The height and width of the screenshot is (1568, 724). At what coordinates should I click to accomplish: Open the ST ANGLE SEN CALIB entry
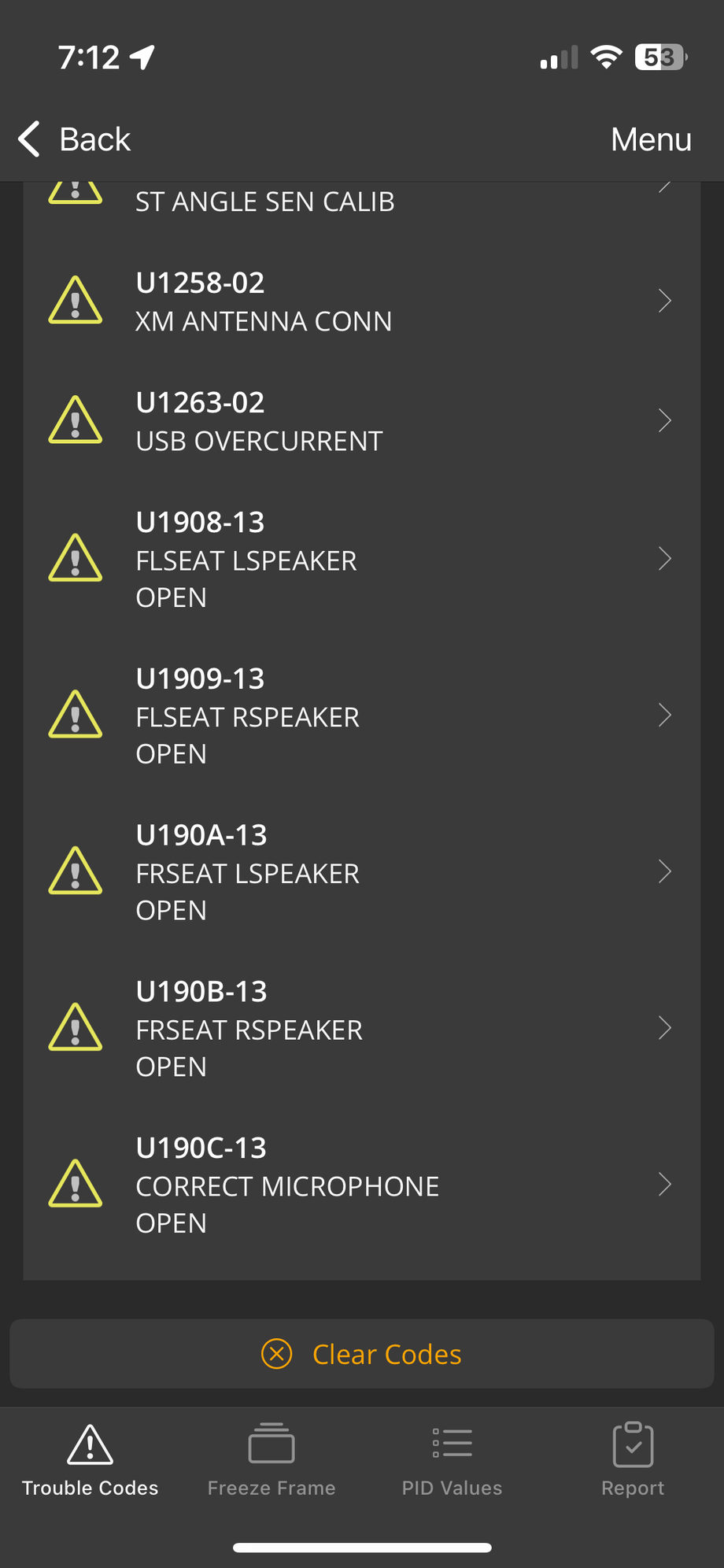(265, 202)
